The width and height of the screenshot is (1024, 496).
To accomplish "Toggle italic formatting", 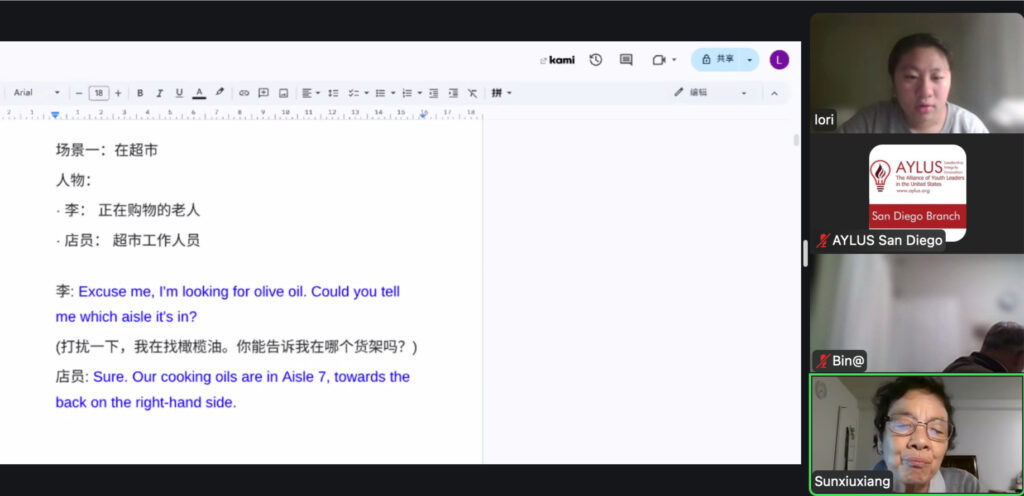I will (160, 93).
